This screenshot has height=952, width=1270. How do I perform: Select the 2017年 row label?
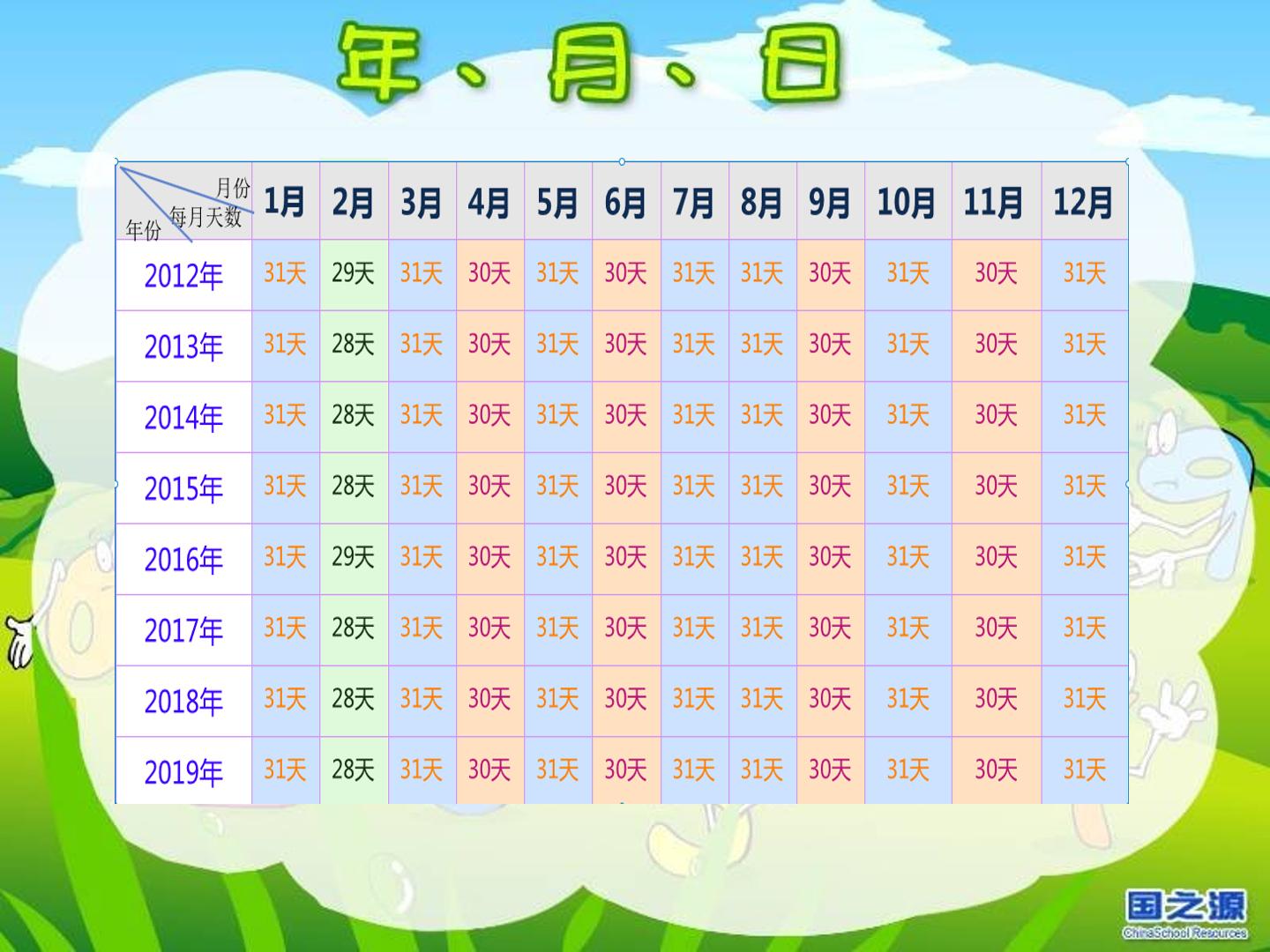click(183, 631)
